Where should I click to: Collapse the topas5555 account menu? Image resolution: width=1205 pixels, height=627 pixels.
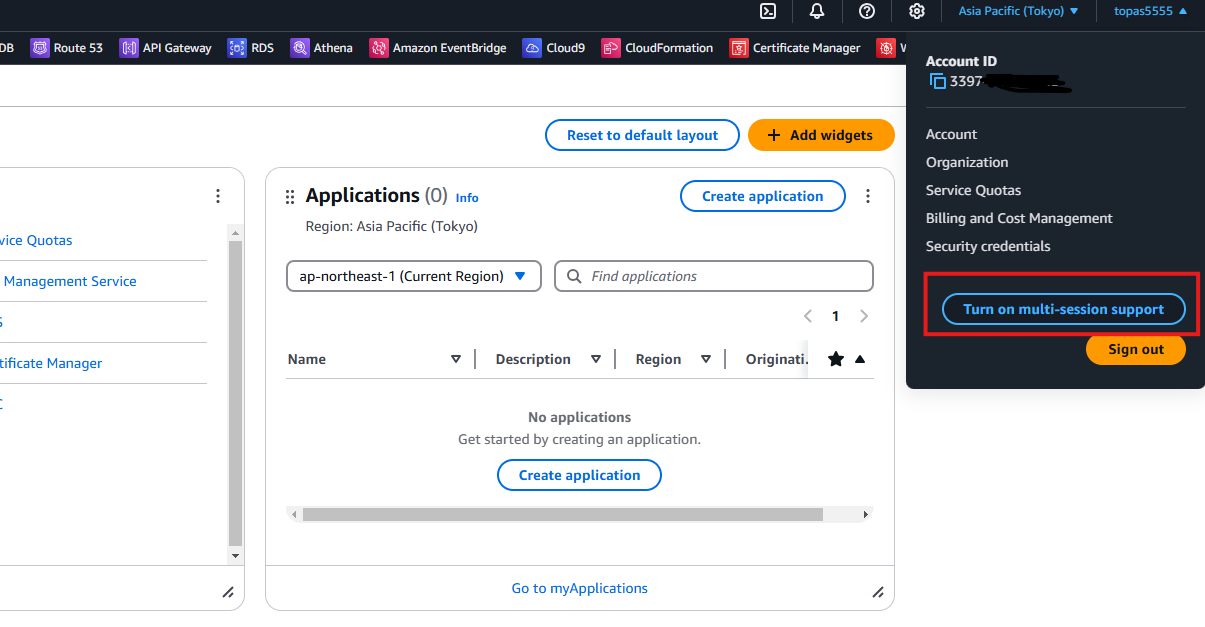[1151, 11]
